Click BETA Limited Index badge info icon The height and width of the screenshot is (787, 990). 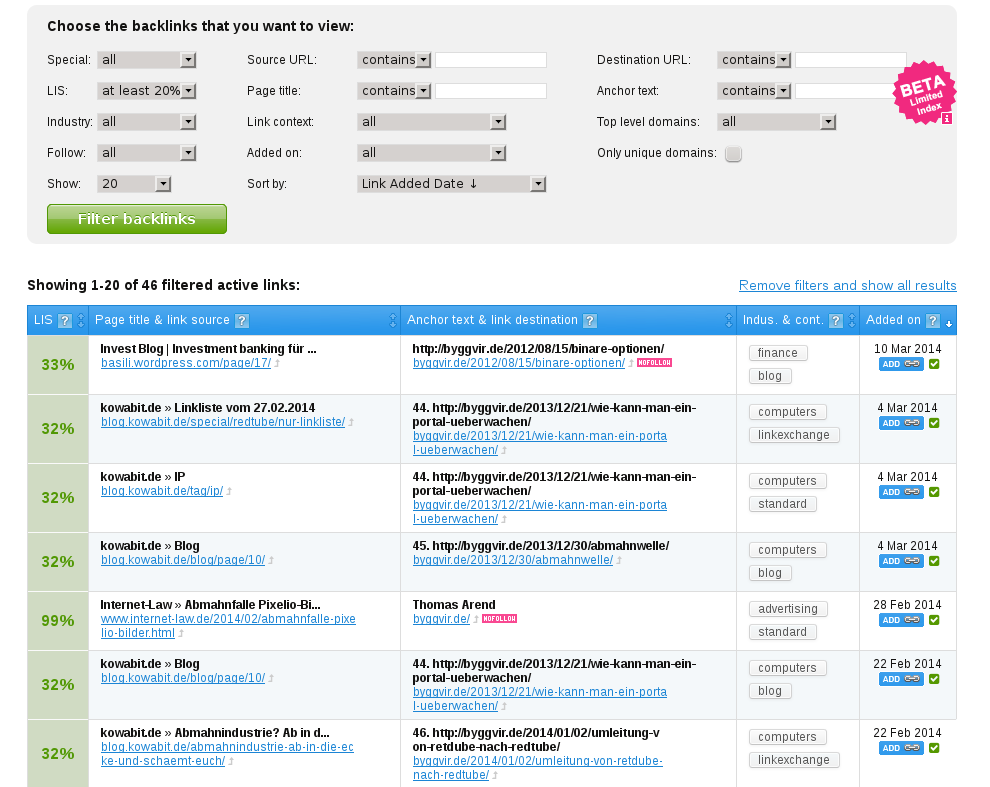point(946,118)
